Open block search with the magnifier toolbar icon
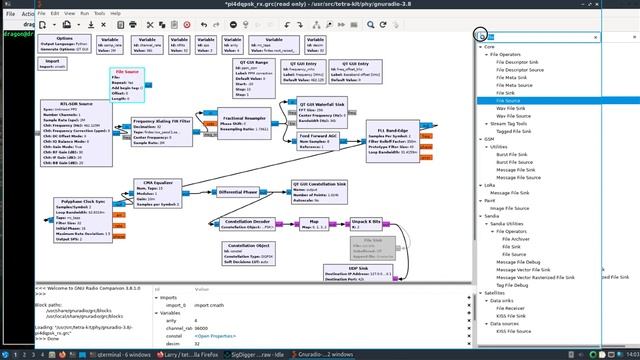Image resolution: width=640 pixels, height=360 pixels. point(371,25)
